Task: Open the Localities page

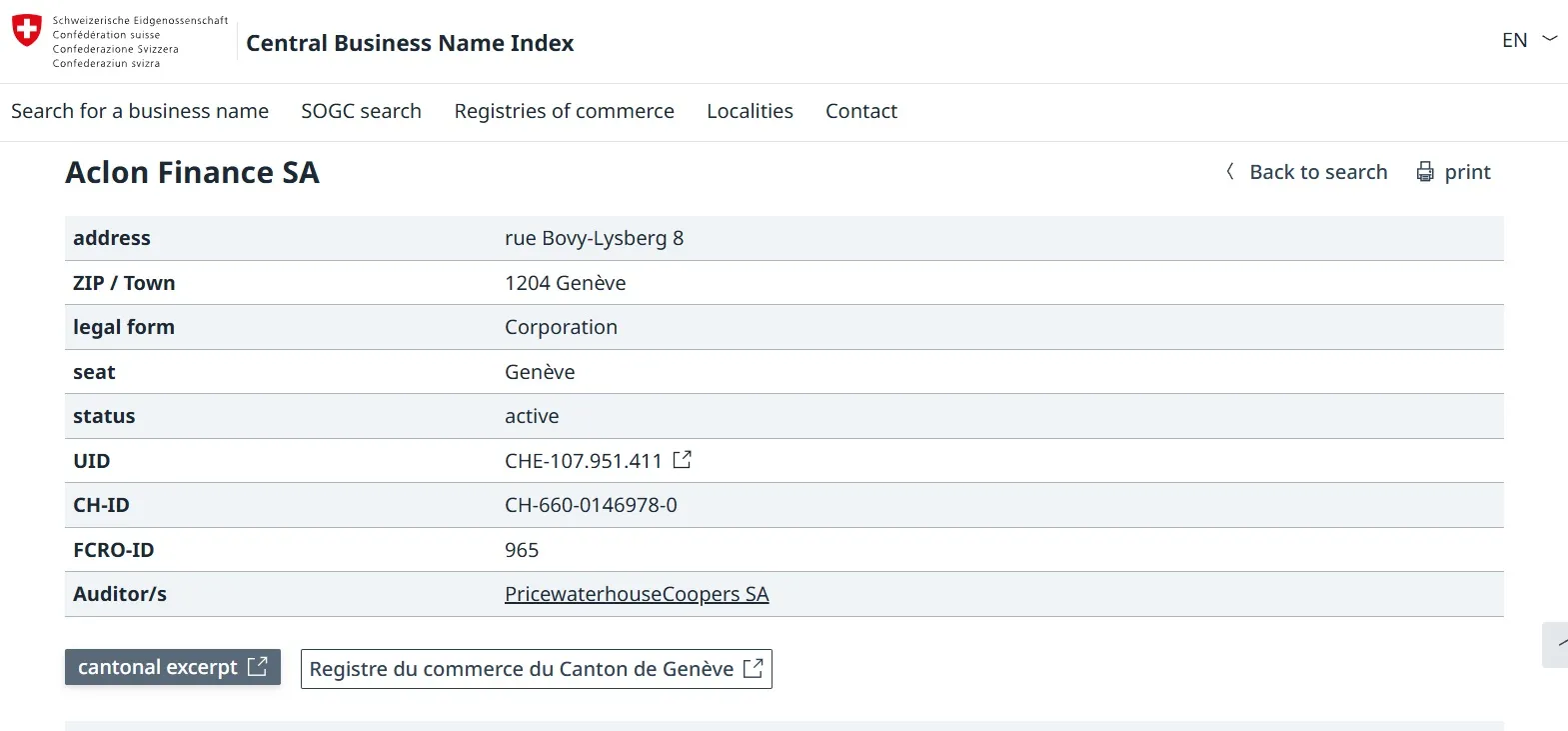Action: 750,111
